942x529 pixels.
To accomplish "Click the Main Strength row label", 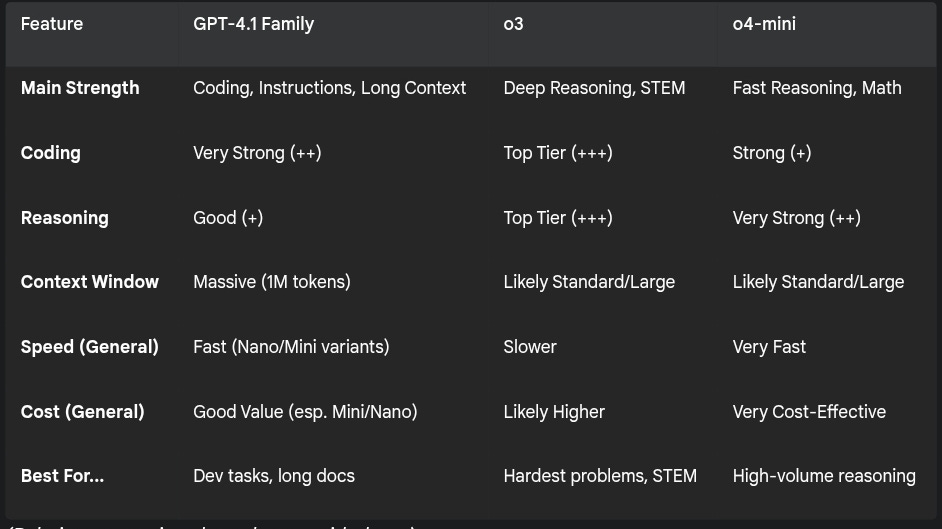I will [80, 88].
